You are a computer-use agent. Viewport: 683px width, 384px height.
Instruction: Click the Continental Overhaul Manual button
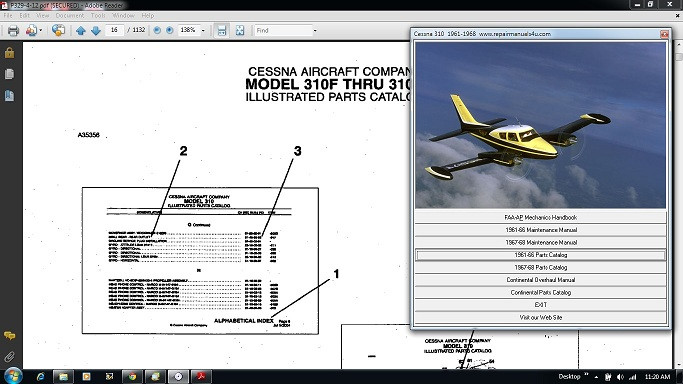tap(541, 280)
